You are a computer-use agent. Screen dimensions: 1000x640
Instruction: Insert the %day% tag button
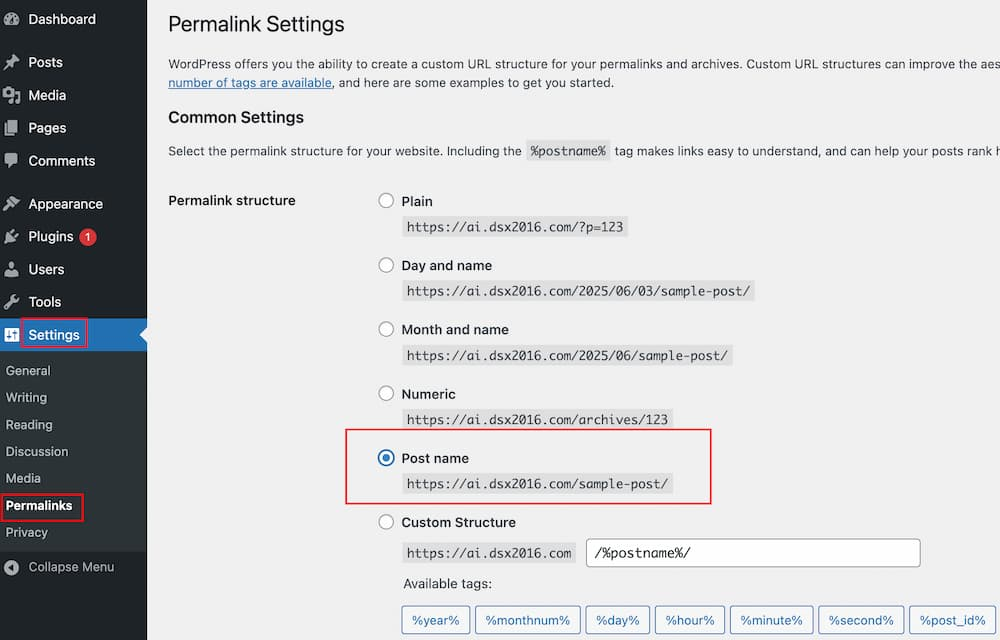(x=617, y=620)
